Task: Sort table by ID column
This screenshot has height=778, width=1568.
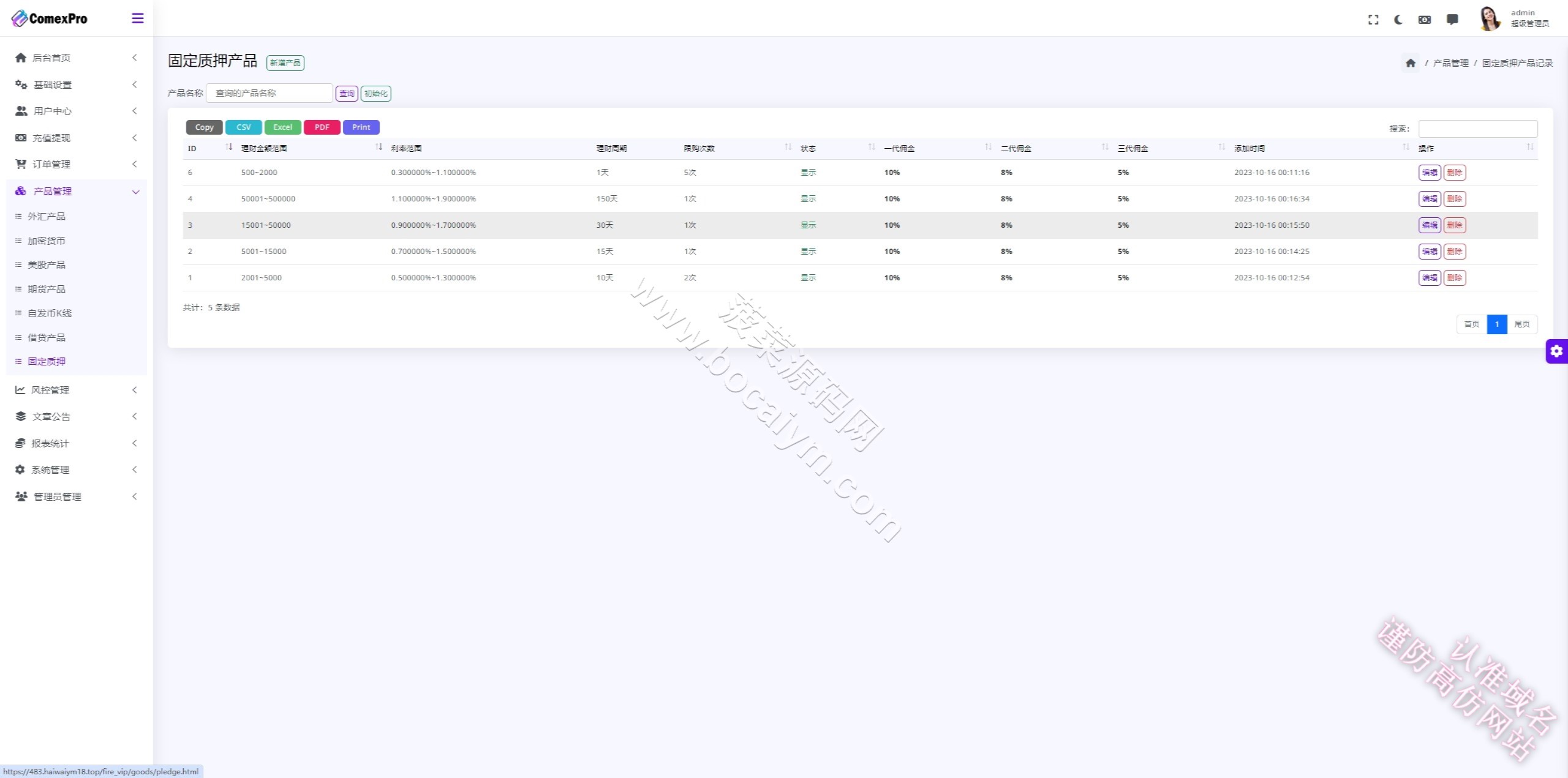Action: [209, 148]
